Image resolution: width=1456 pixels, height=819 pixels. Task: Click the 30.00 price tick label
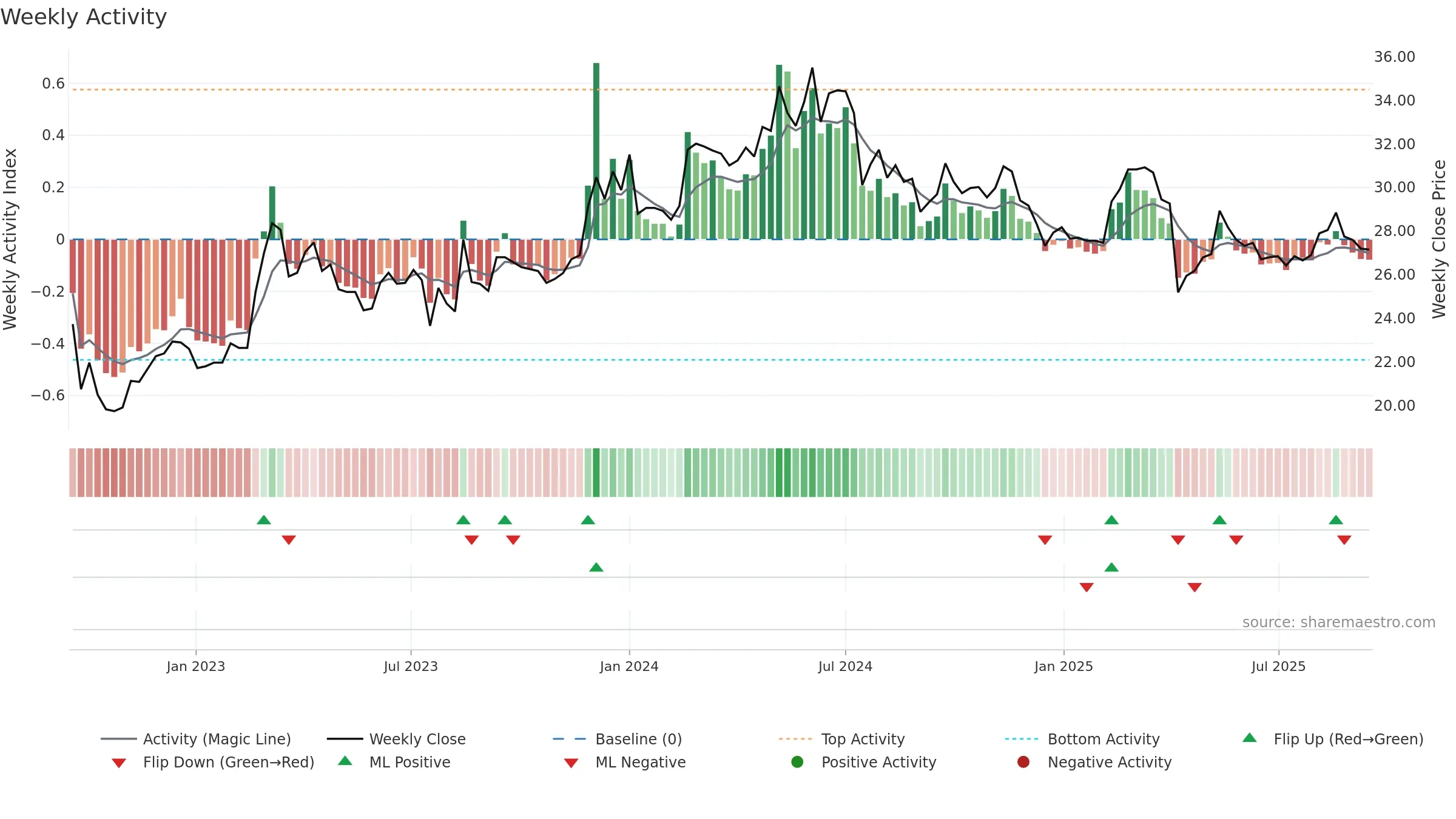[x=1395, y=187]
